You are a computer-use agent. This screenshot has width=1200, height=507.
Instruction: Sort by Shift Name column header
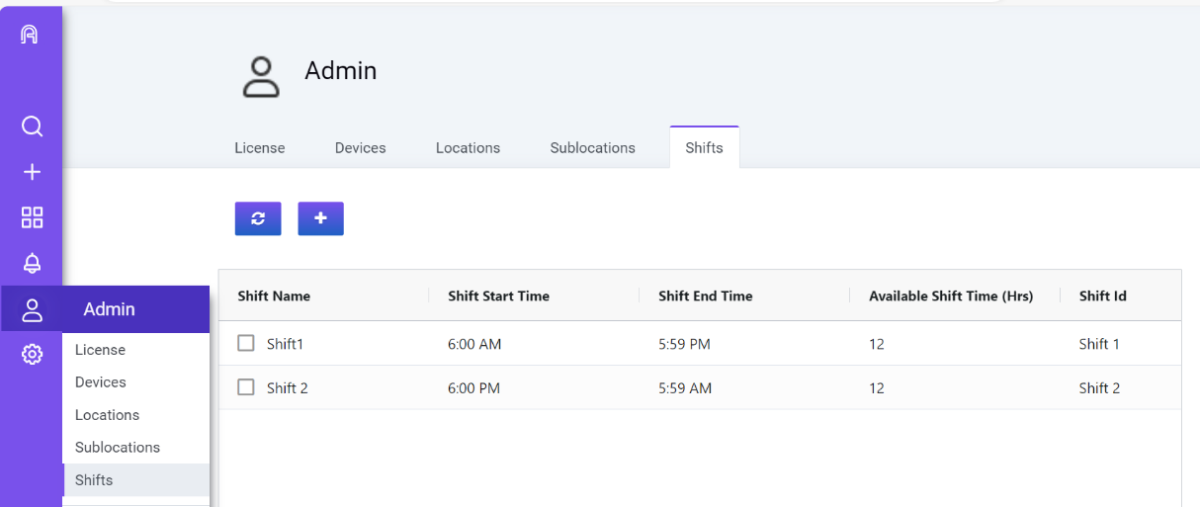click(274, 296)
